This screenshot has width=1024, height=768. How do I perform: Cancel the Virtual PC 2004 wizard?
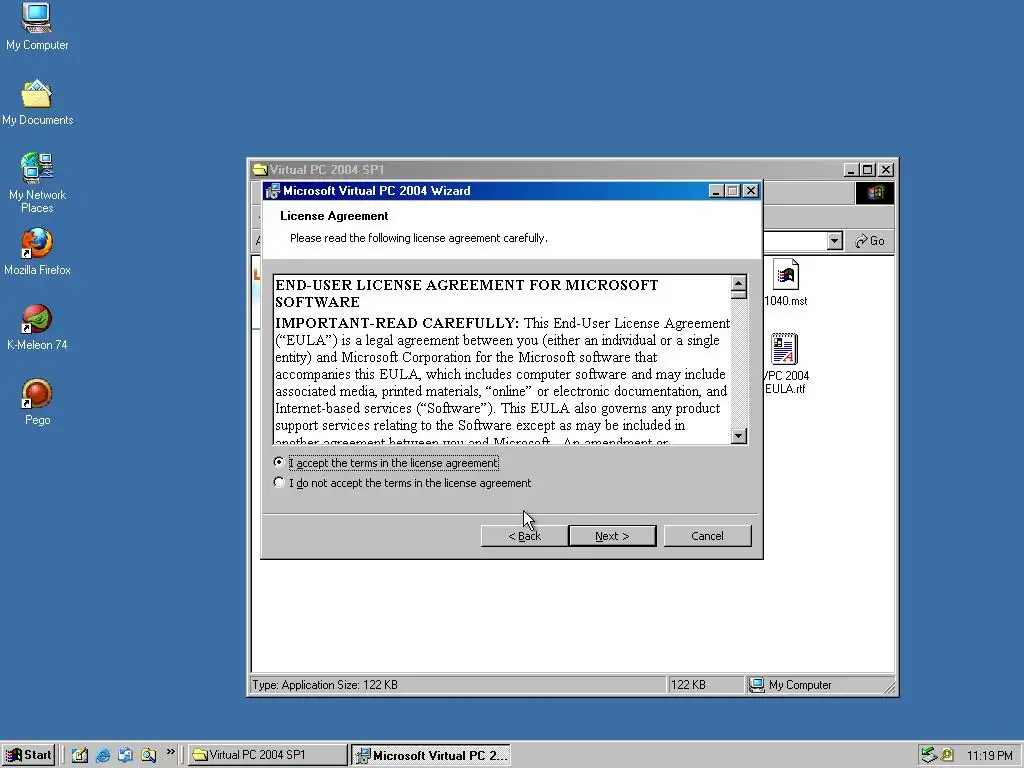click(707, 536)
